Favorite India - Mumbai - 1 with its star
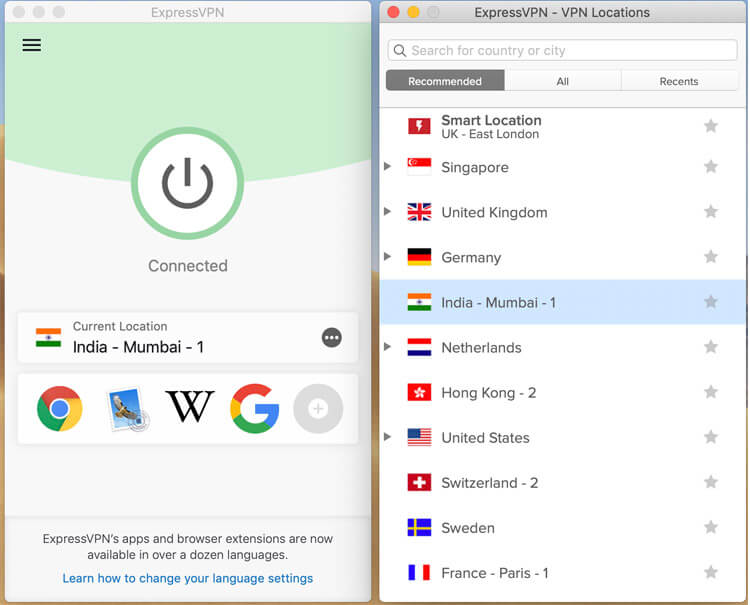This screenshot has width=750, height=605. 711,302
